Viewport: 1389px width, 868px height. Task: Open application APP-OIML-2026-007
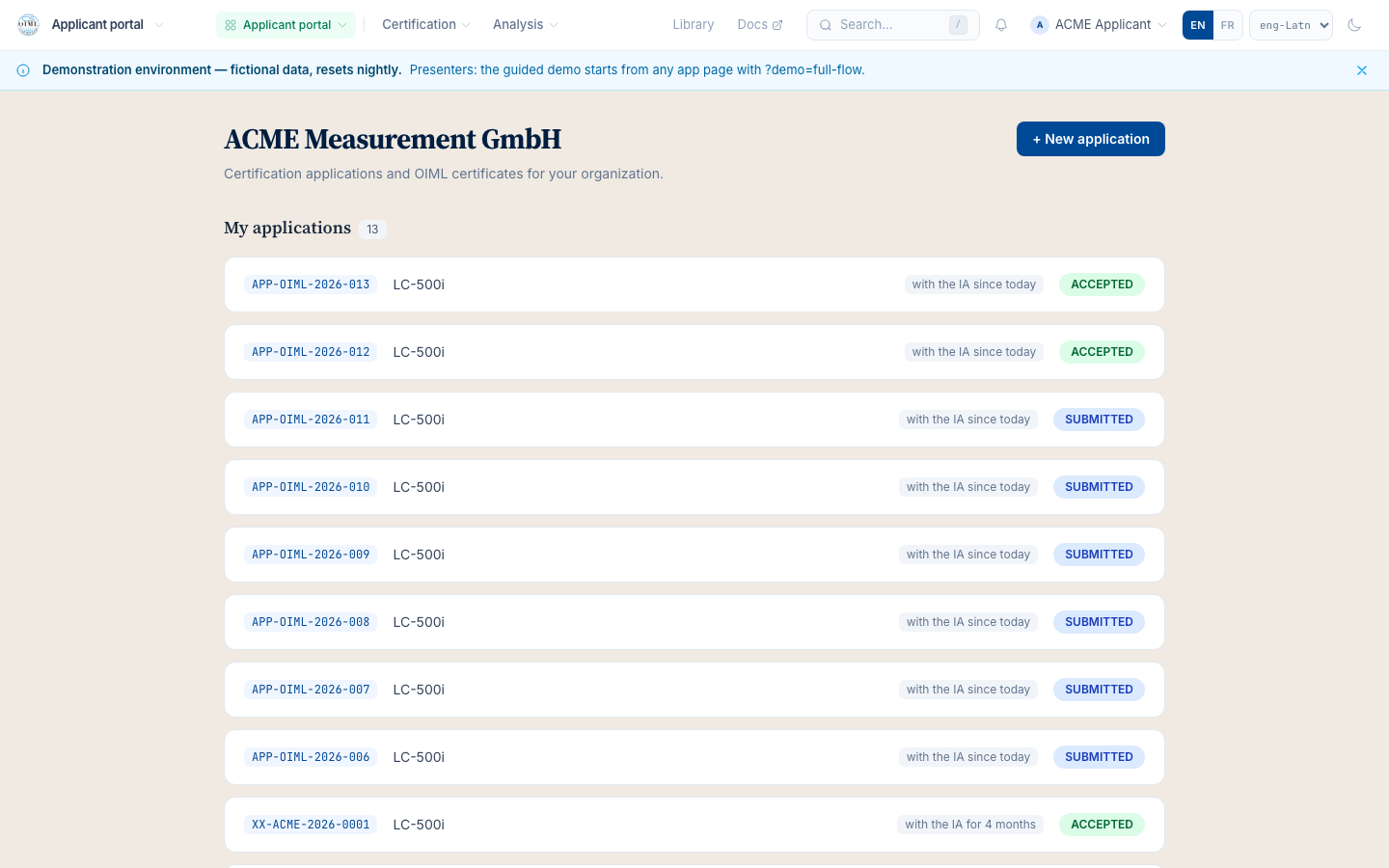click(x=694, y=690)
